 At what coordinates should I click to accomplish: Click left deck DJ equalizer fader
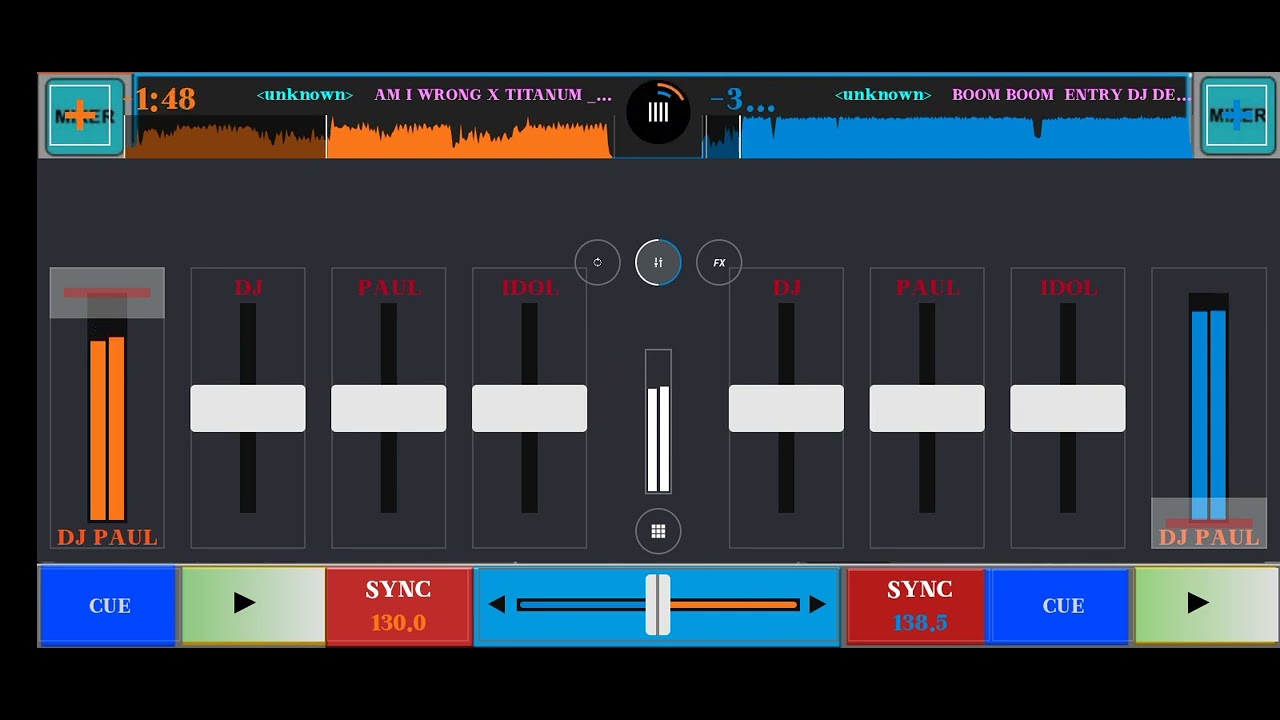[248, 408]
